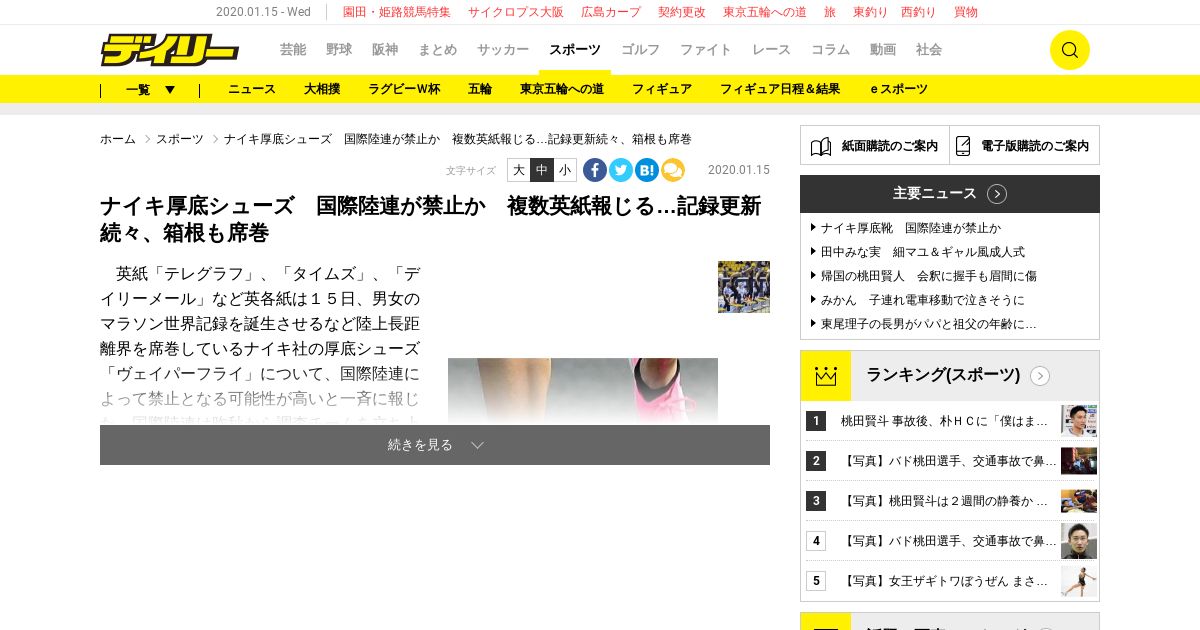Click the newspaper subscription book icon

click(x=821, y=146)
